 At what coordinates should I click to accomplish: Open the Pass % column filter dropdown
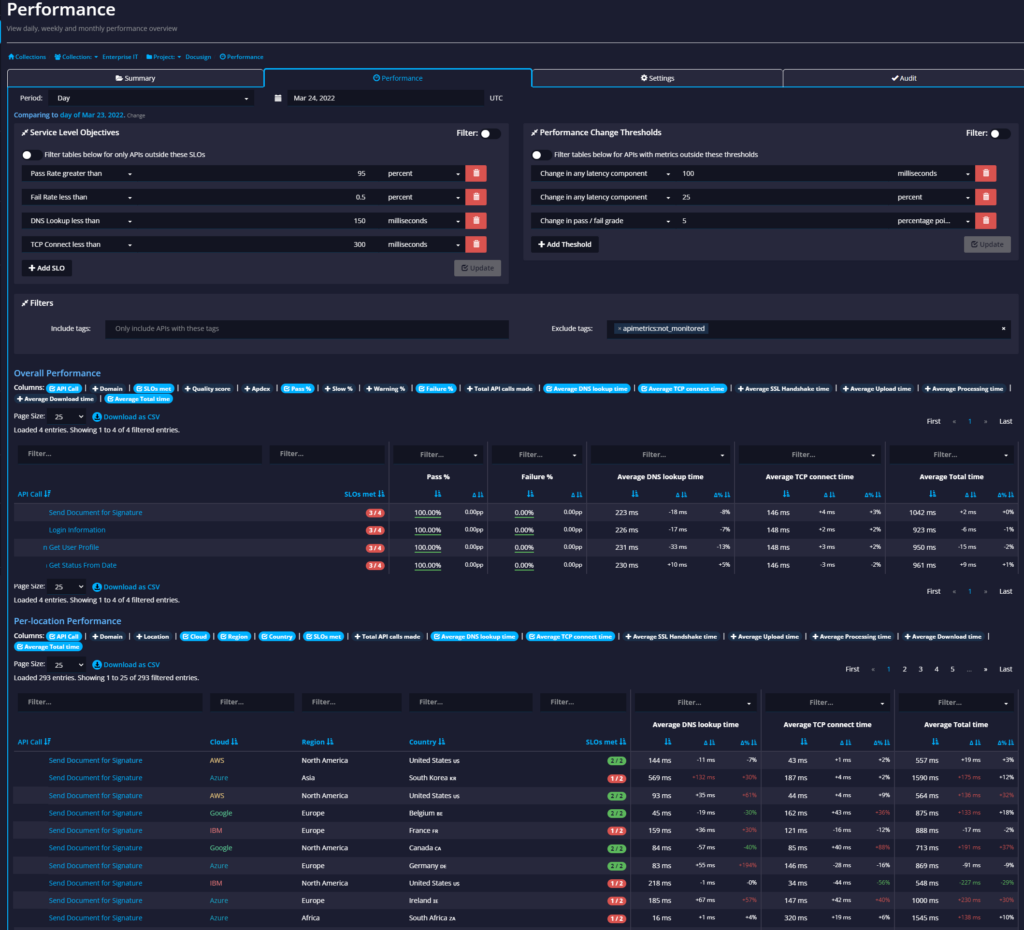point(438,455)
